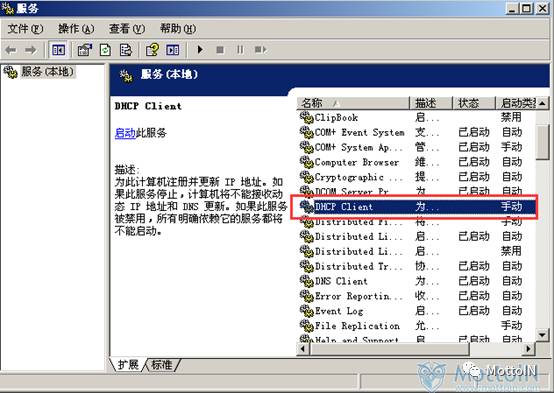Click the vertical scrollbar thumb
This screenshot has height=393, width=554.
542,142
